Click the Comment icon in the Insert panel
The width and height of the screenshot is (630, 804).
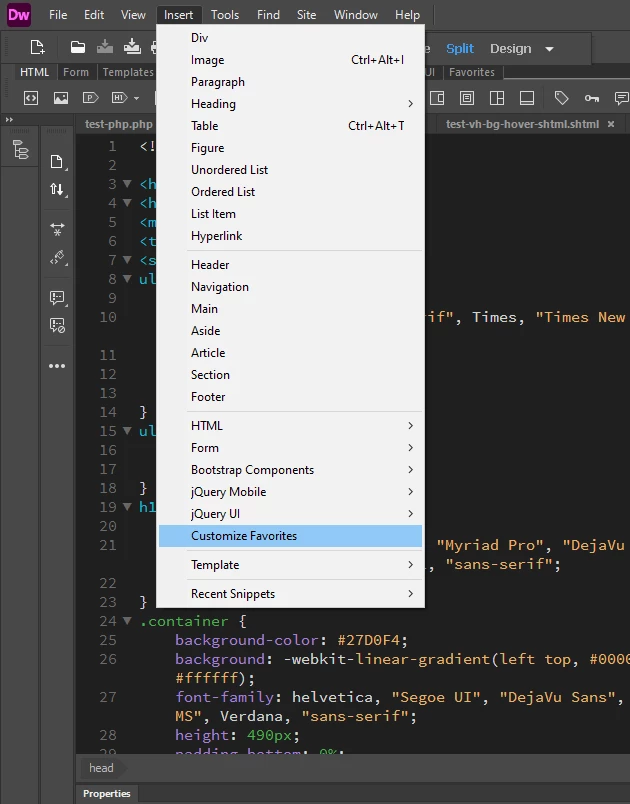click(622, 97)
